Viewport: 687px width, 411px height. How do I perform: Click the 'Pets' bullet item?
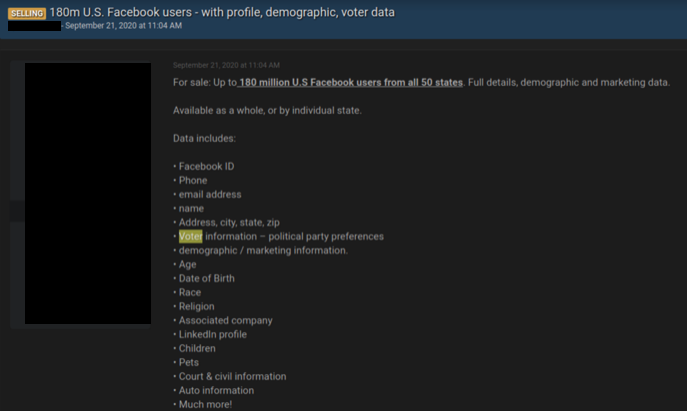pyautogui.click(x=189, y=363)
